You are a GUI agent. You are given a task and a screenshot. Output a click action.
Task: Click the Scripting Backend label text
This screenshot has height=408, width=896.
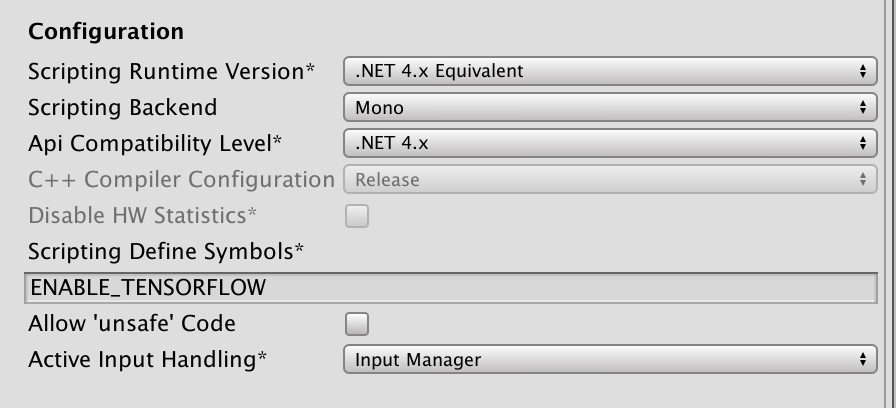pos(122,108)
